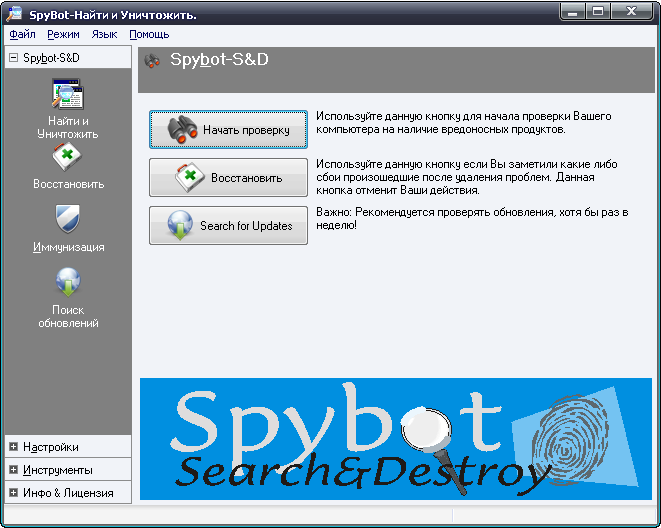Click the globe icon on Search for Updates

tap(180, 225)
